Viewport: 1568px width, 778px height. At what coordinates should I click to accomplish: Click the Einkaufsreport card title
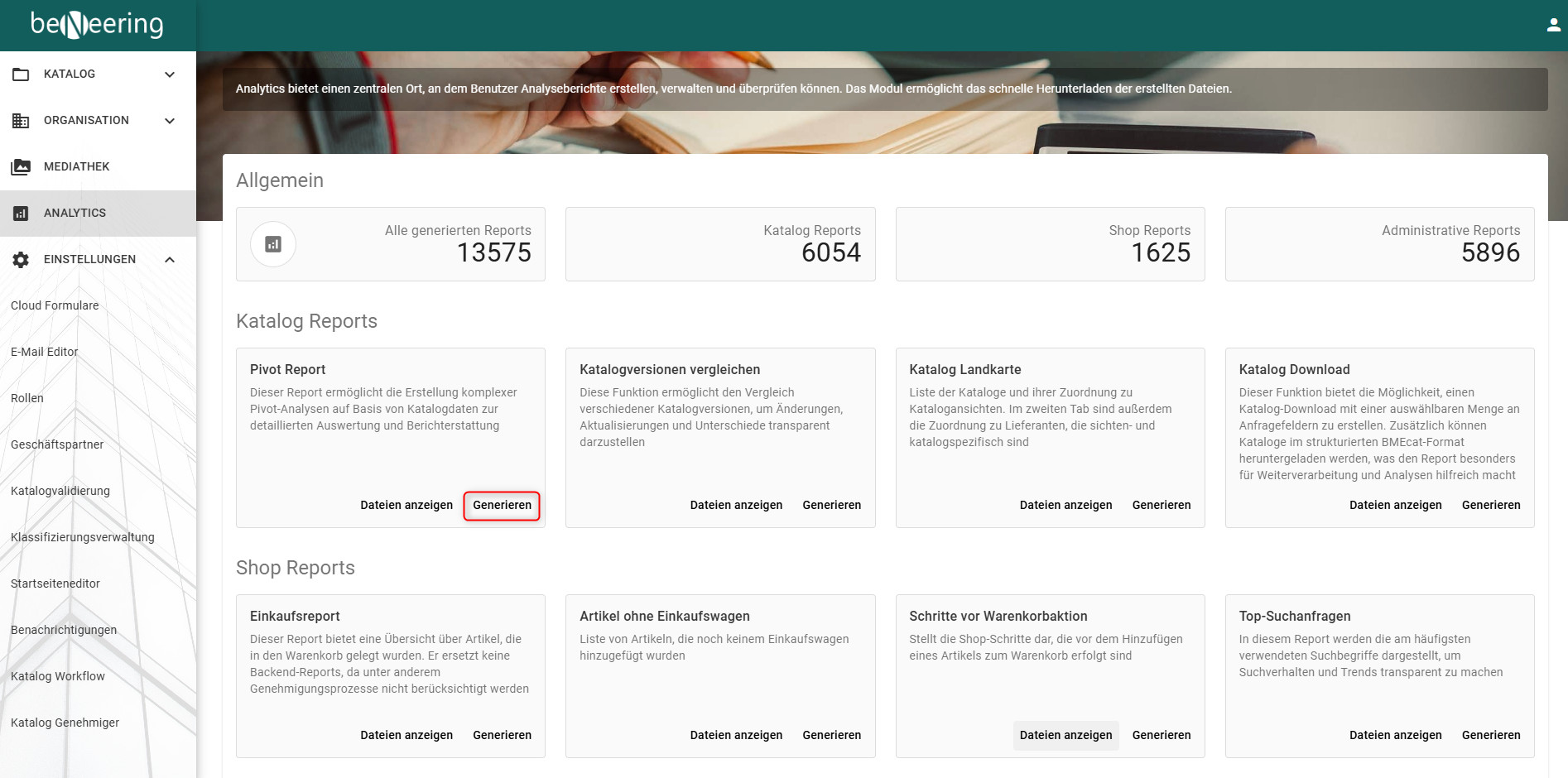pos(295,617)
